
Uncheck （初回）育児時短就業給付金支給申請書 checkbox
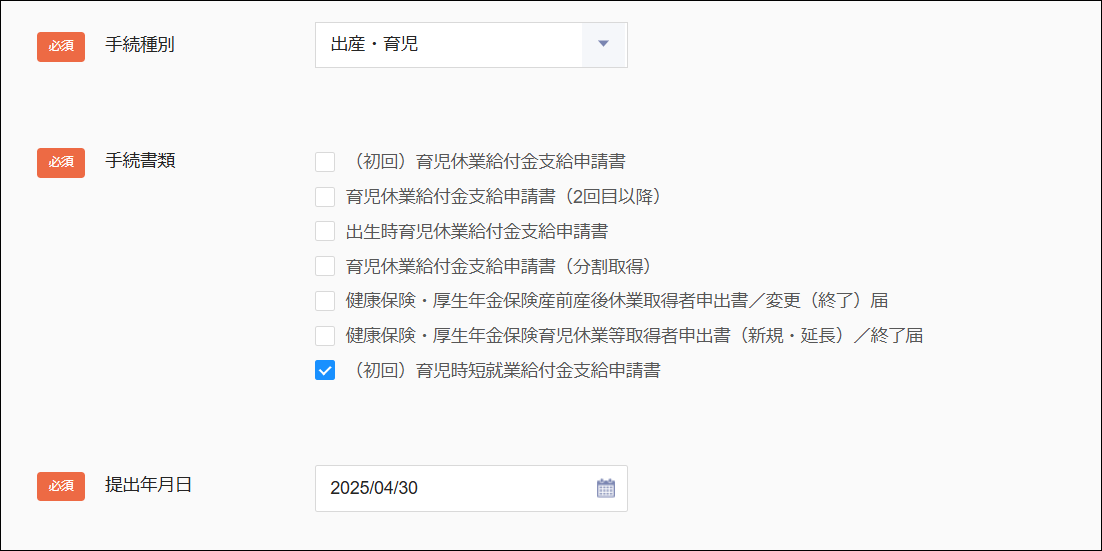click(325, 370)
